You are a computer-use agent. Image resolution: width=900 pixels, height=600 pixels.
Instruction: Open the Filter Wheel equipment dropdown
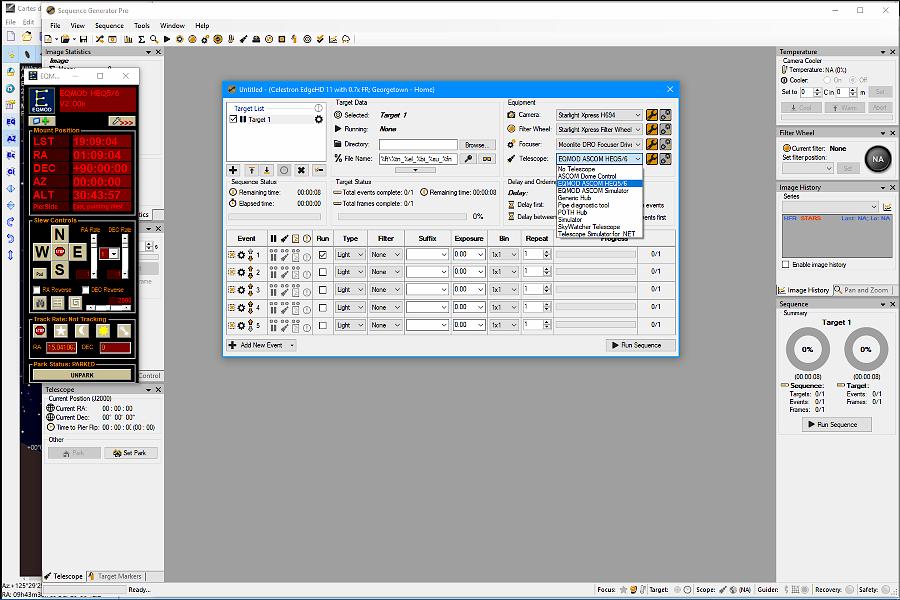point(599,129)
